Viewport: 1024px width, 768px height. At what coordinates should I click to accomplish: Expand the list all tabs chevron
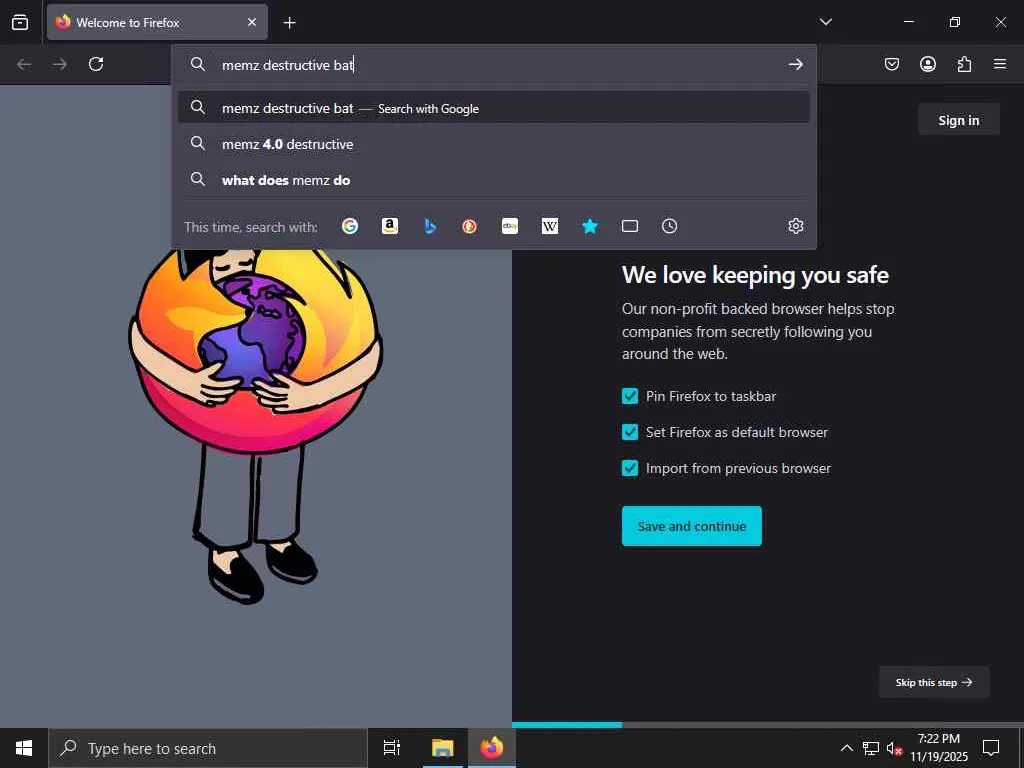825,22
